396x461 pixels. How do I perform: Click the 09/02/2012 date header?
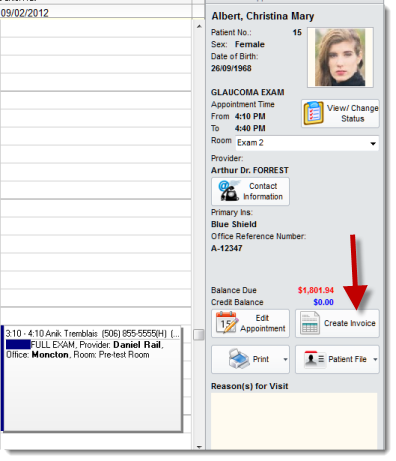click(x=25, y=13)
